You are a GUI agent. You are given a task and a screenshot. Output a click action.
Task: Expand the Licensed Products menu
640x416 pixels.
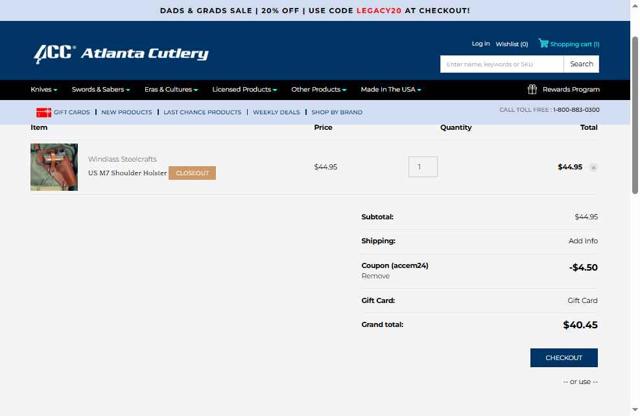pos(244,89)
